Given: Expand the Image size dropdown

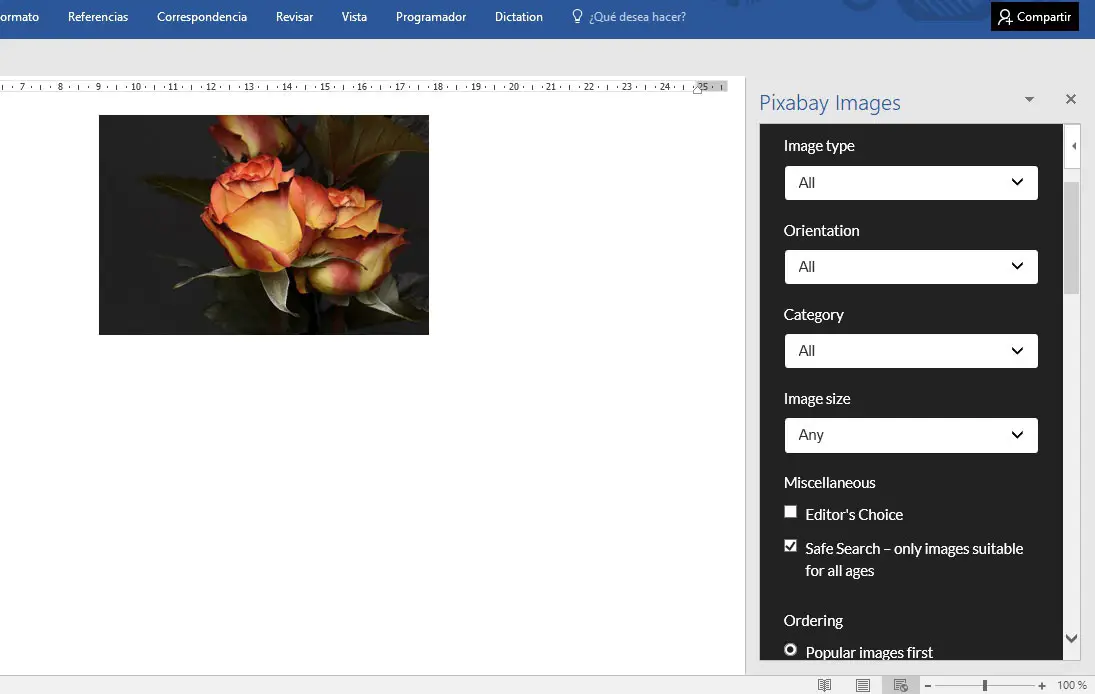Looking at the screenshot, I should coord(911,435).
